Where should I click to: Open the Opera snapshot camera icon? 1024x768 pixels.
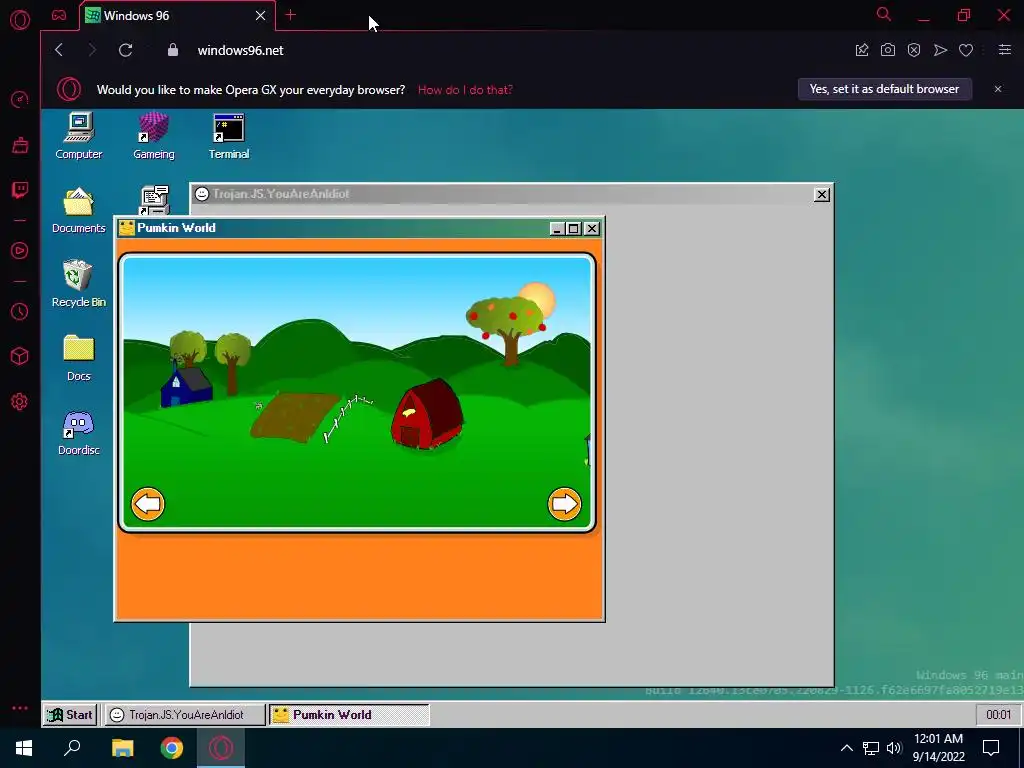pyautogui.click(x=888, y=50)
